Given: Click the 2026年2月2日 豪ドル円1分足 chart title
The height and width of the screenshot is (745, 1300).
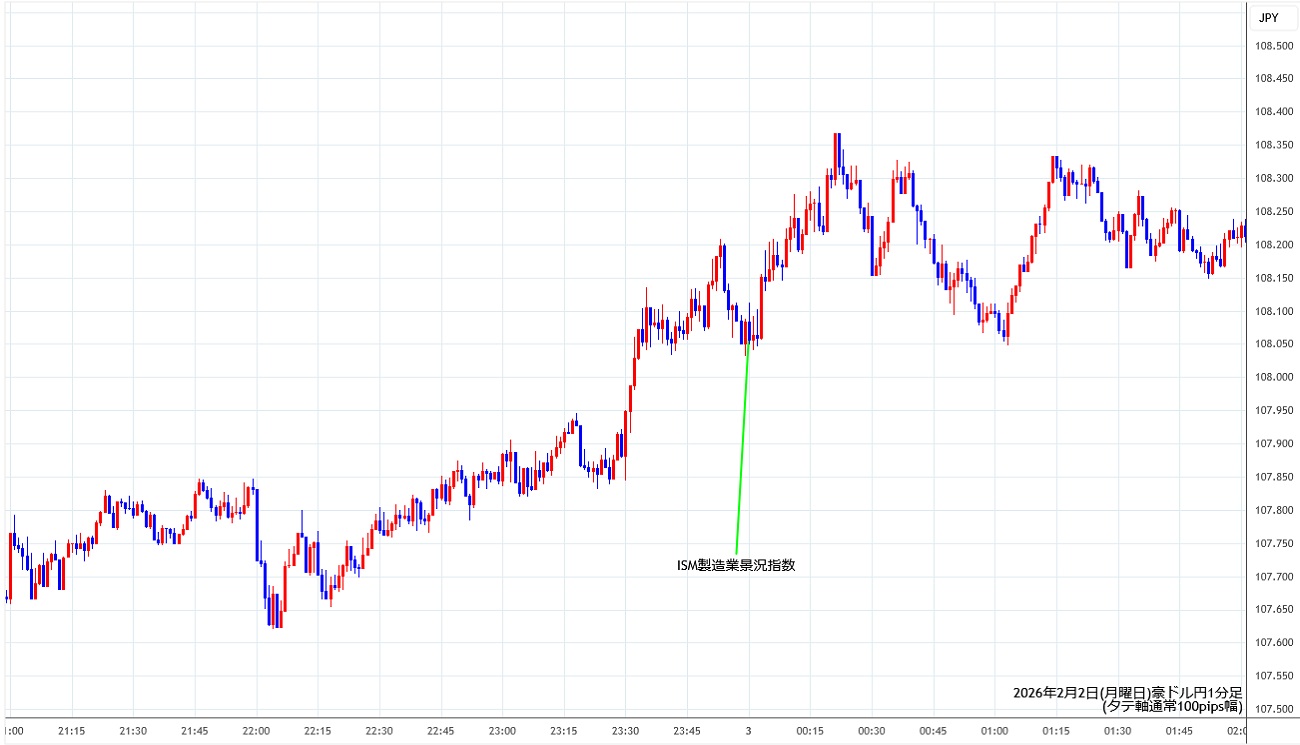Looking at the screenshot, I should pyautogui.click(x=1127, y=692).
